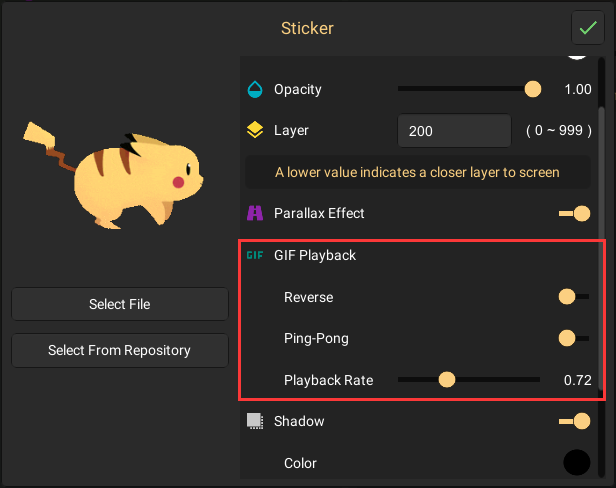The image size is (616, 488).
Task: Click the Opacity value 1.00
Action: [x=577, y=89]
